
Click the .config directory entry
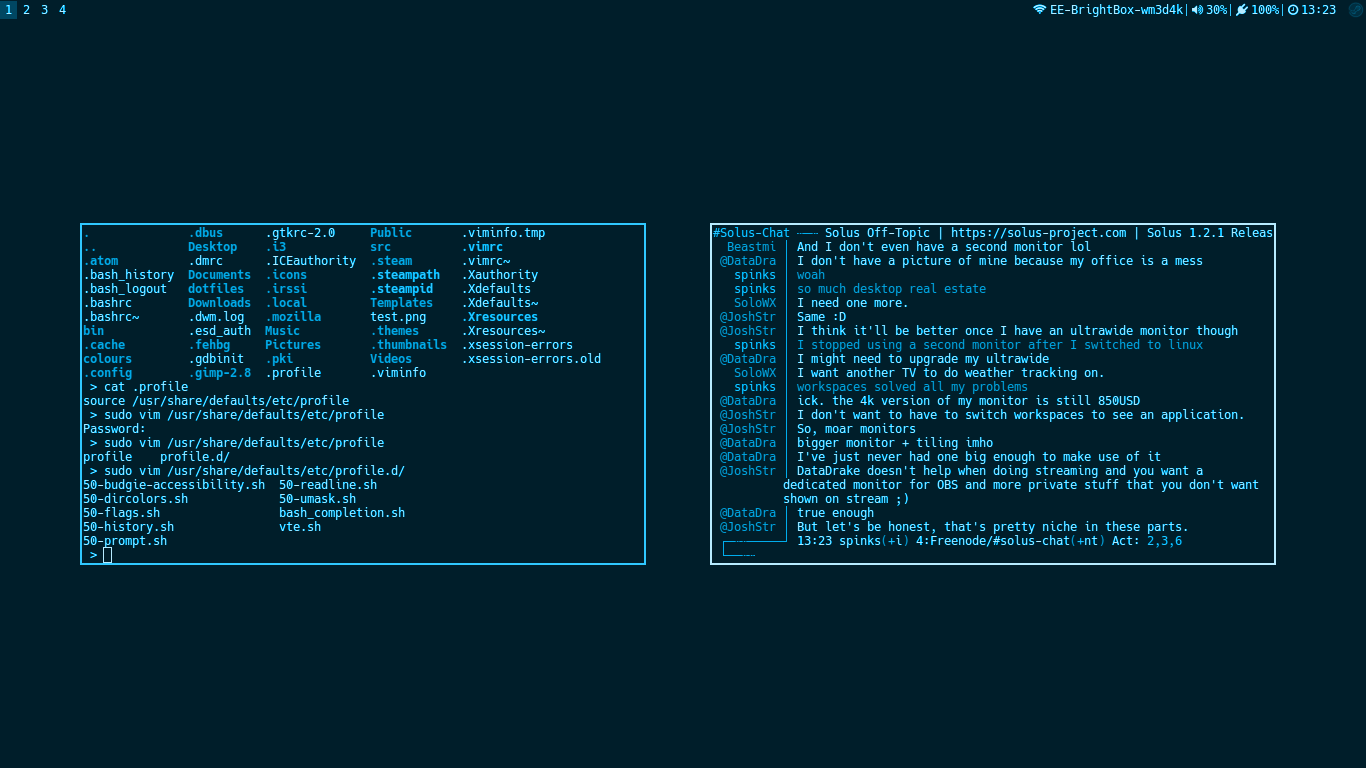[107, 373]
